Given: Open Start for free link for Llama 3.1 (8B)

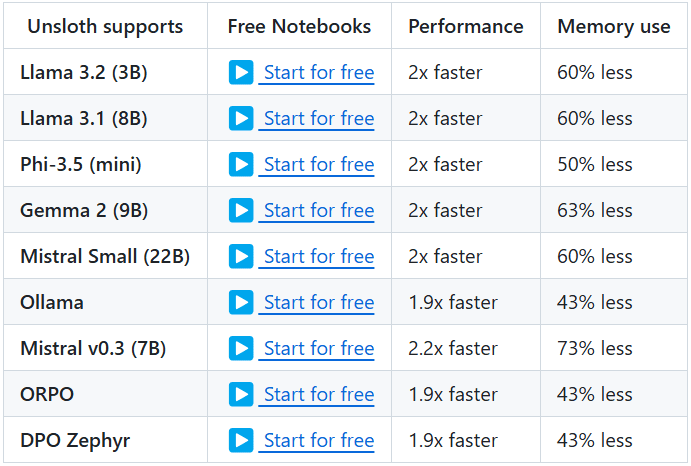Looking at the screenshot, I should tap(319, 119).
